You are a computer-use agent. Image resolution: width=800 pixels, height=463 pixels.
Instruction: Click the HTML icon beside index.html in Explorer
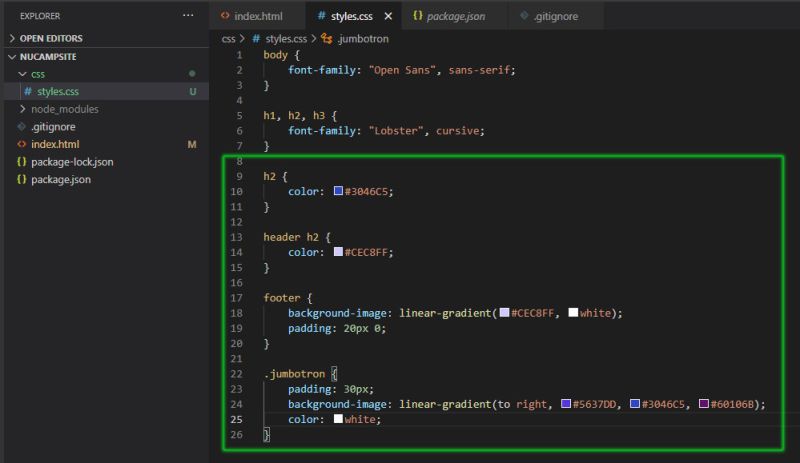pyautogui.click(x=21, y=144)
